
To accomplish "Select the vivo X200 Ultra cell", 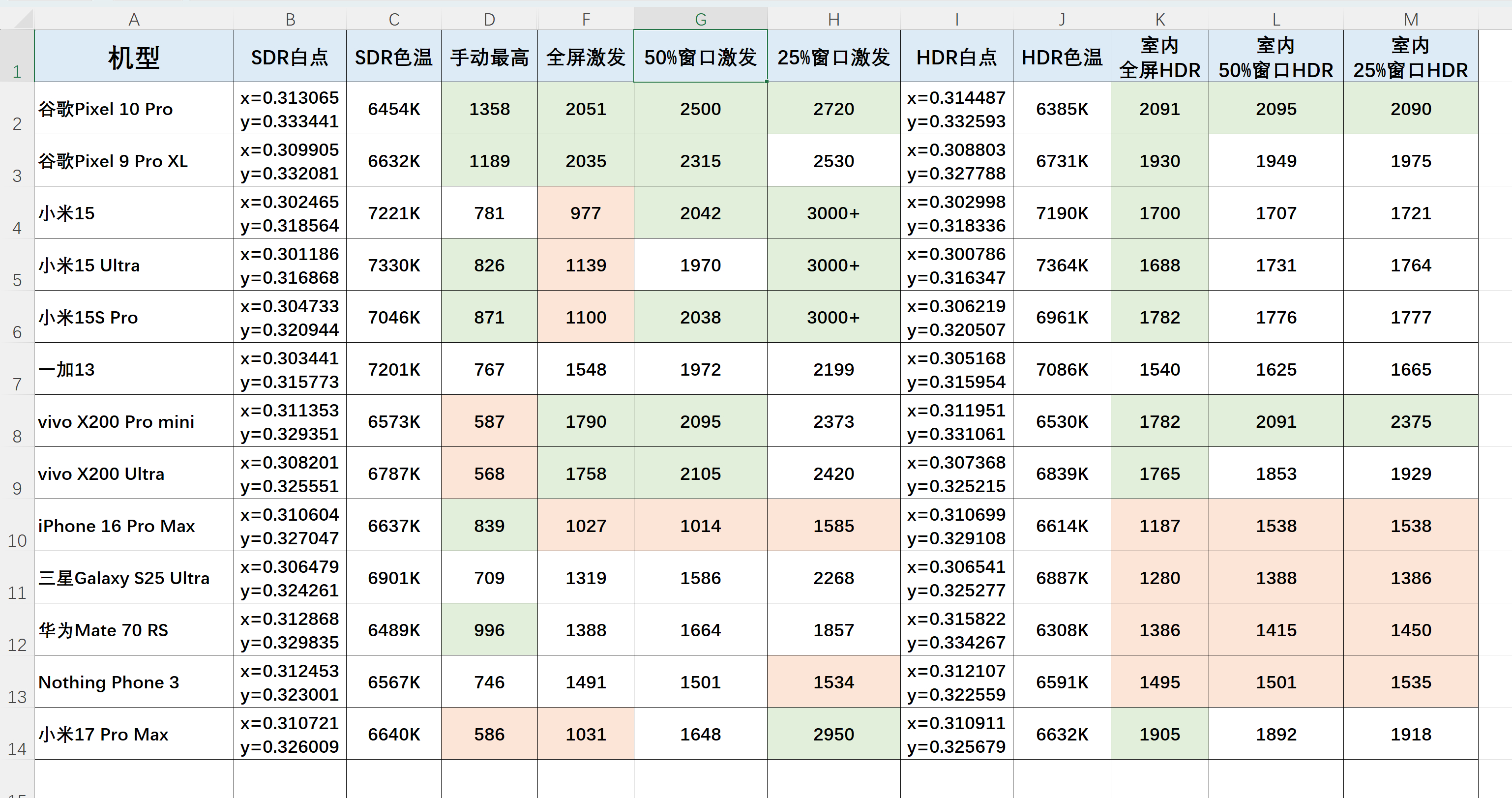I will [x=134, y=473].
